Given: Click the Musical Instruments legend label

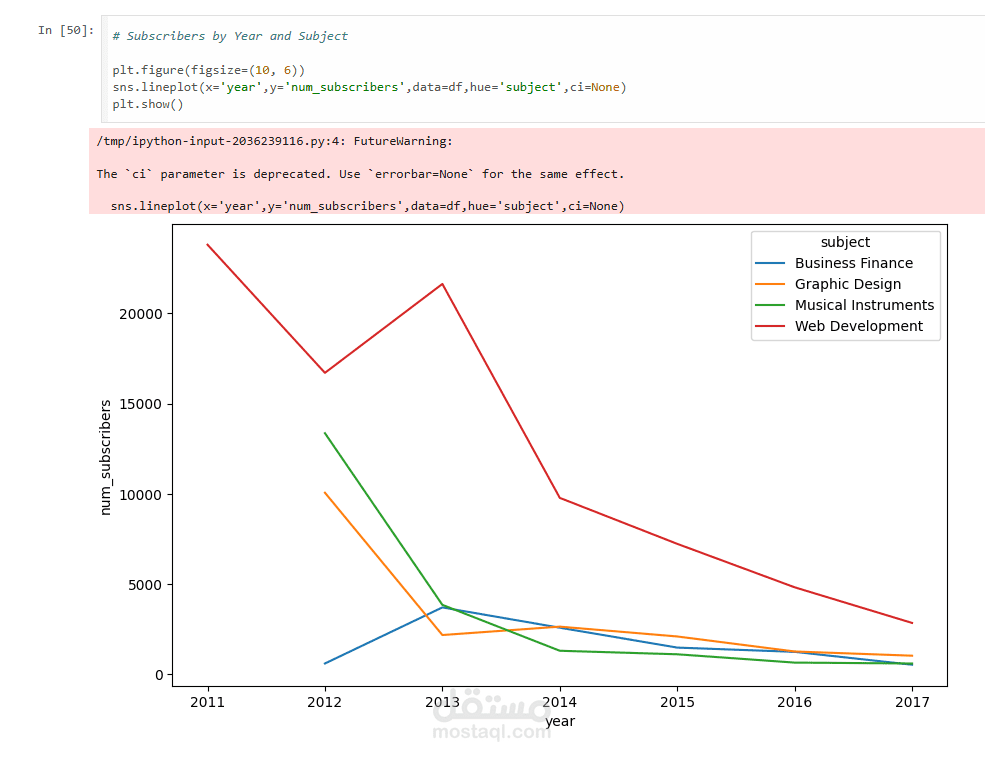Looking at the screenshot, I should (864, 305).
